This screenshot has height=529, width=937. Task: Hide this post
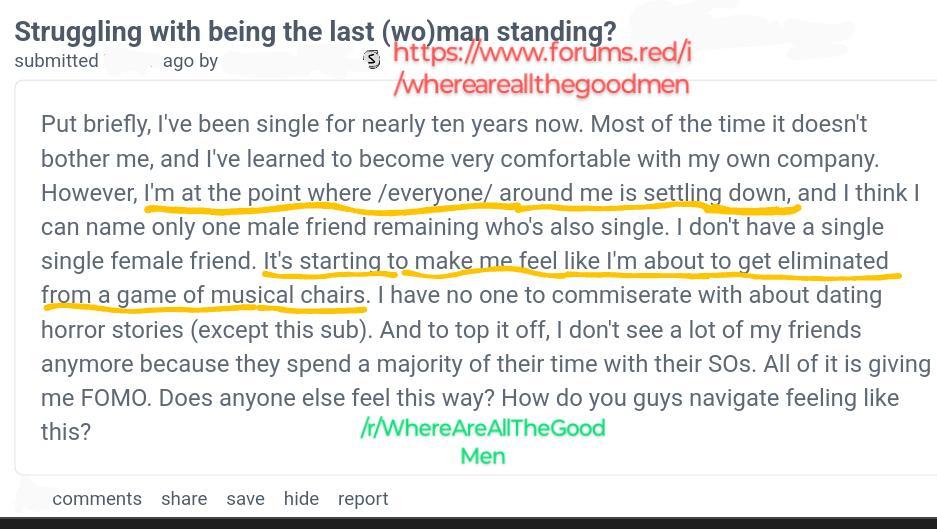[x=301, y=499]
